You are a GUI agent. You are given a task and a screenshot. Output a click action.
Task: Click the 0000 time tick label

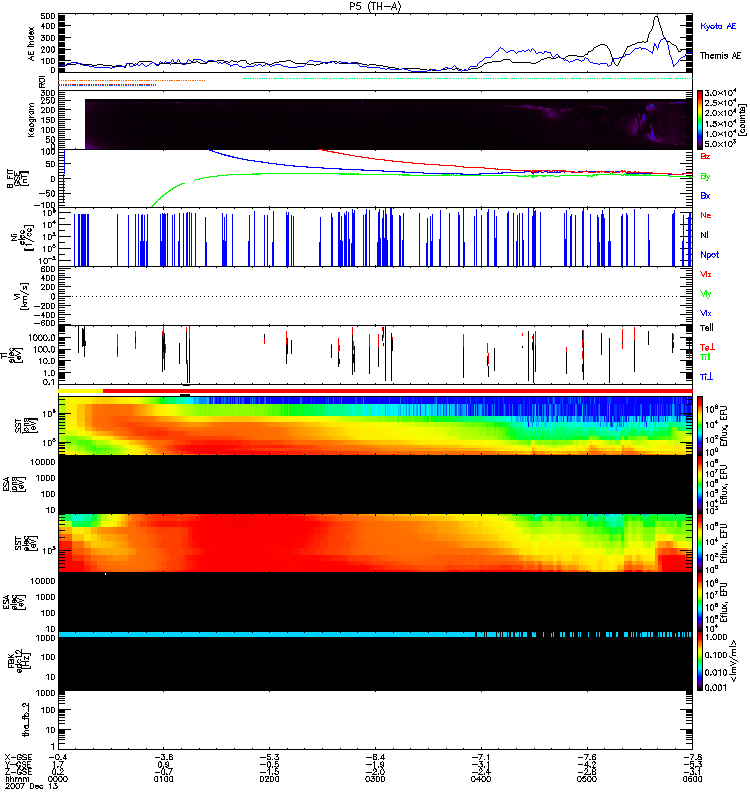(x=58, y=779)
